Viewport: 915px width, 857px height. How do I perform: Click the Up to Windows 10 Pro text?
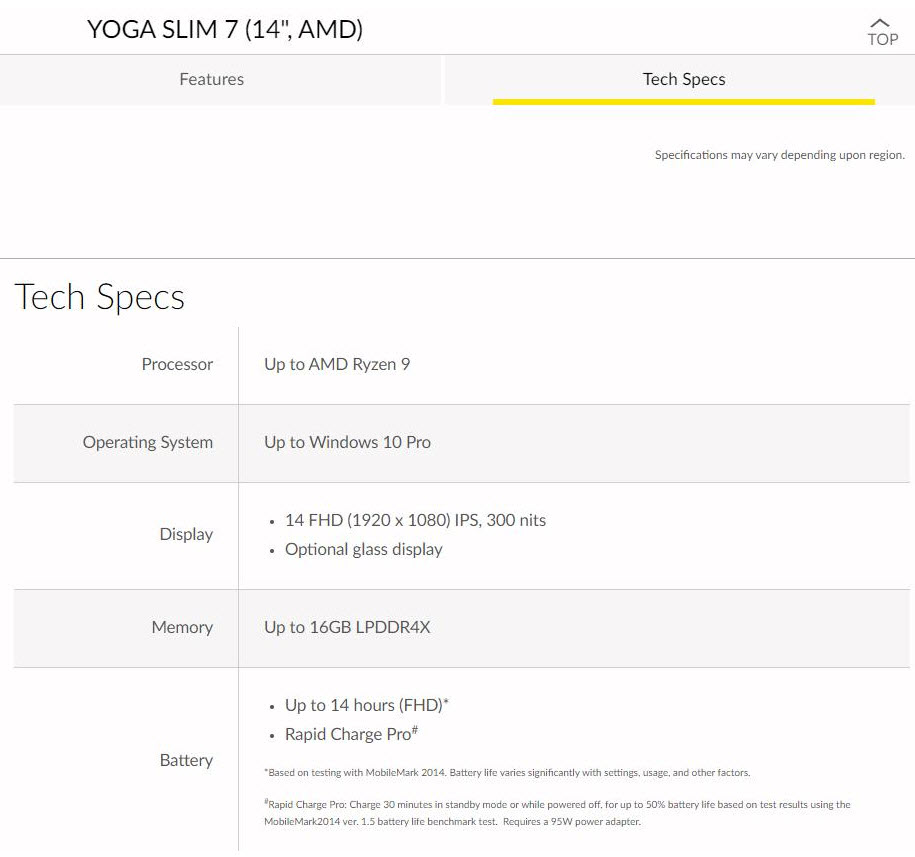[x=347, y=442]
